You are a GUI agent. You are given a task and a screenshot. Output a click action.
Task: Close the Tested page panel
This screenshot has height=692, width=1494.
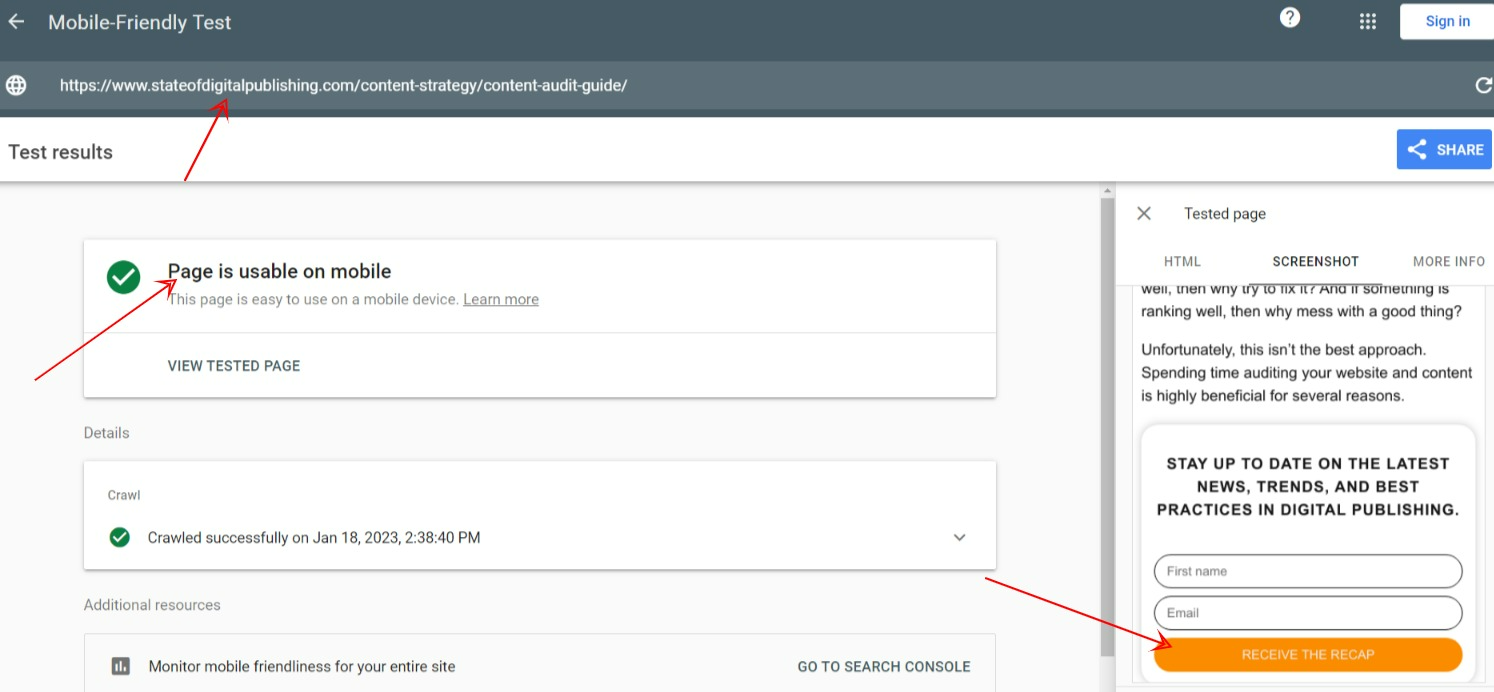(1144, 213)
